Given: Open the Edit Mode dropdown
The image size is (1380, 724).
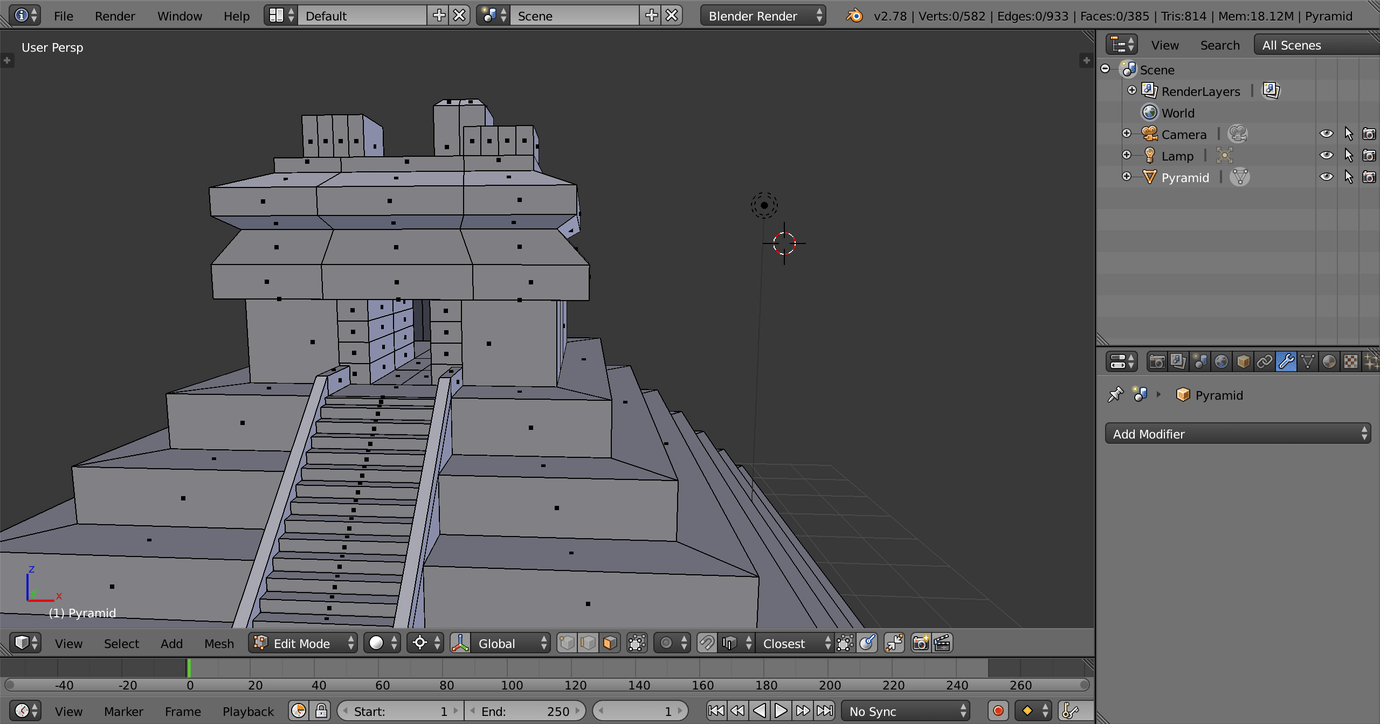Looking at the screenshot, I should point(304,643).
